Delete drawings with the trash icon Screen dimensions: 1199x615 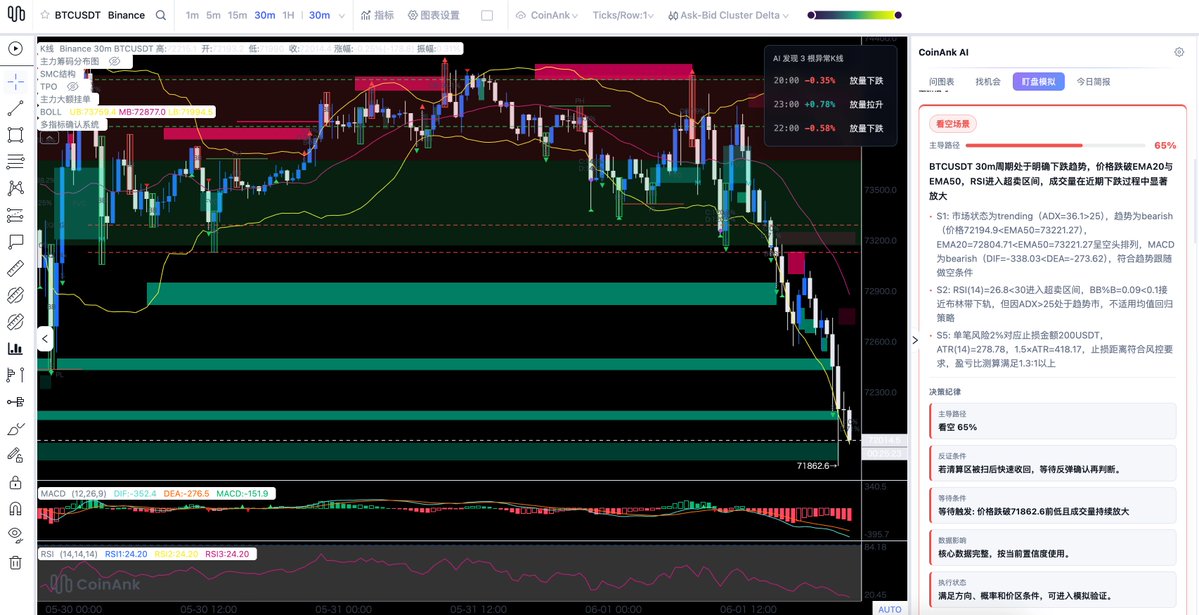[x=15, y=562]
